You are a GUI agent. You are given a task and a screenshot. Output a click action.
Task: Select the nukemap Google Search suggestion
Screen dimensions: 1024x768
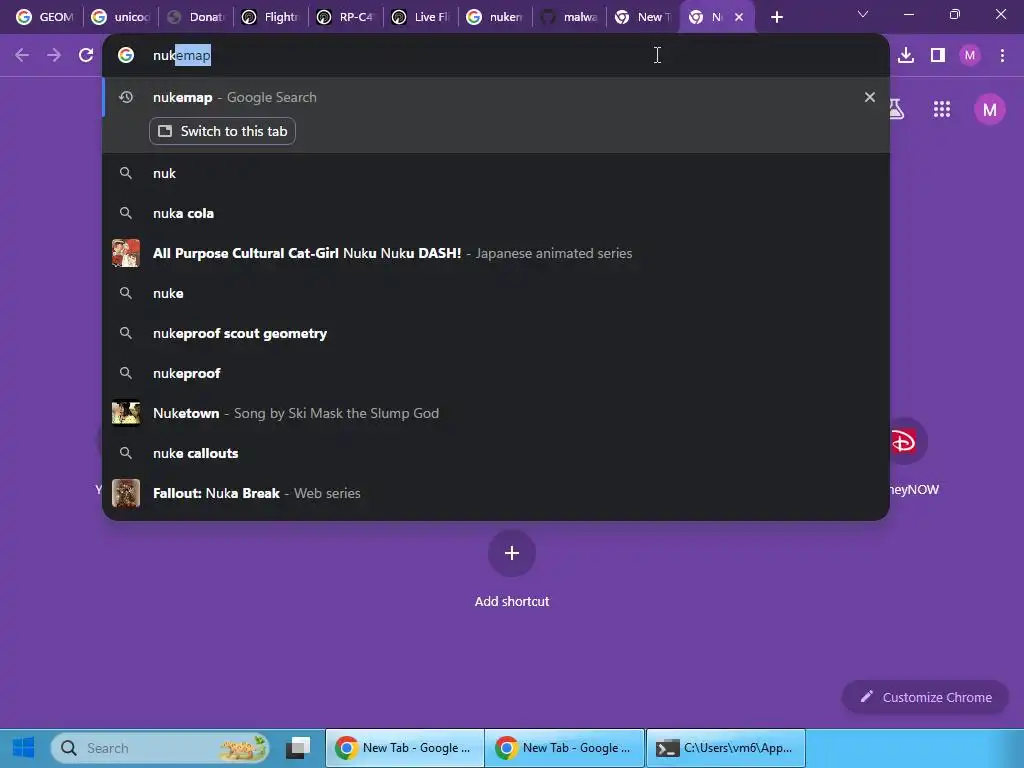(496, 97)
